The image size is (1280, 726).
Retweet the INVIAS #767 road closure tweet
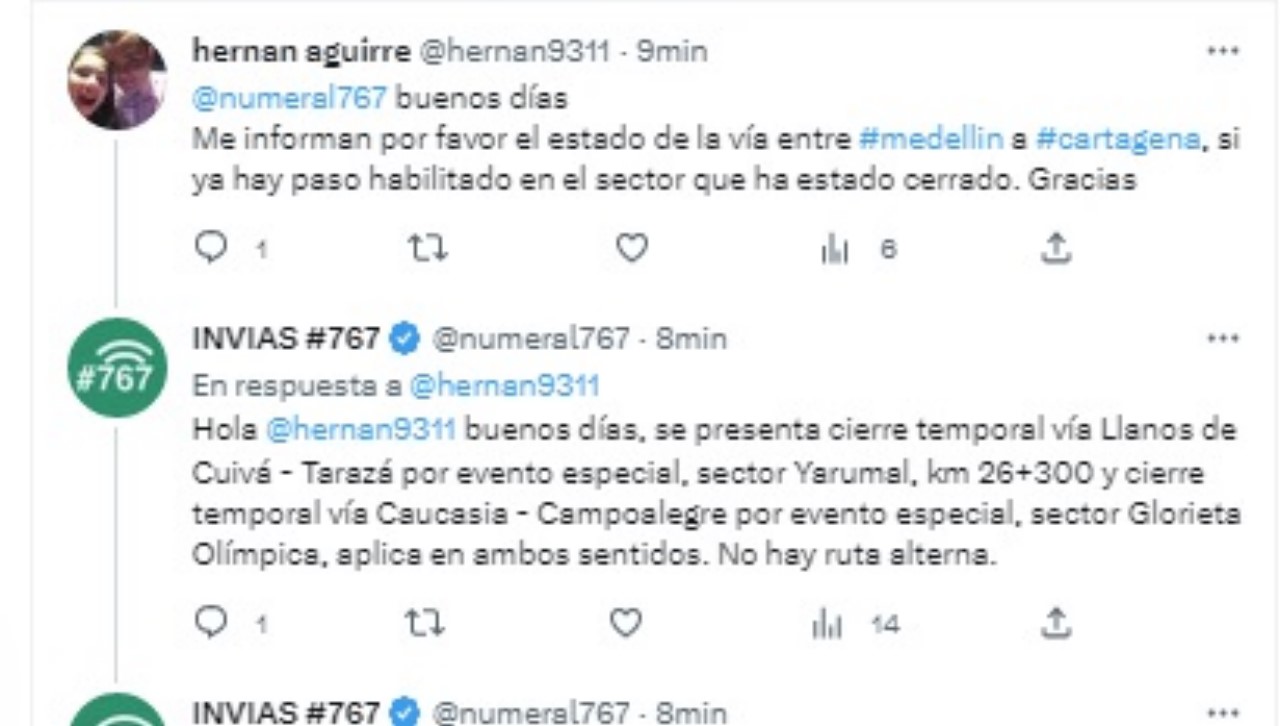click(427, 624)
